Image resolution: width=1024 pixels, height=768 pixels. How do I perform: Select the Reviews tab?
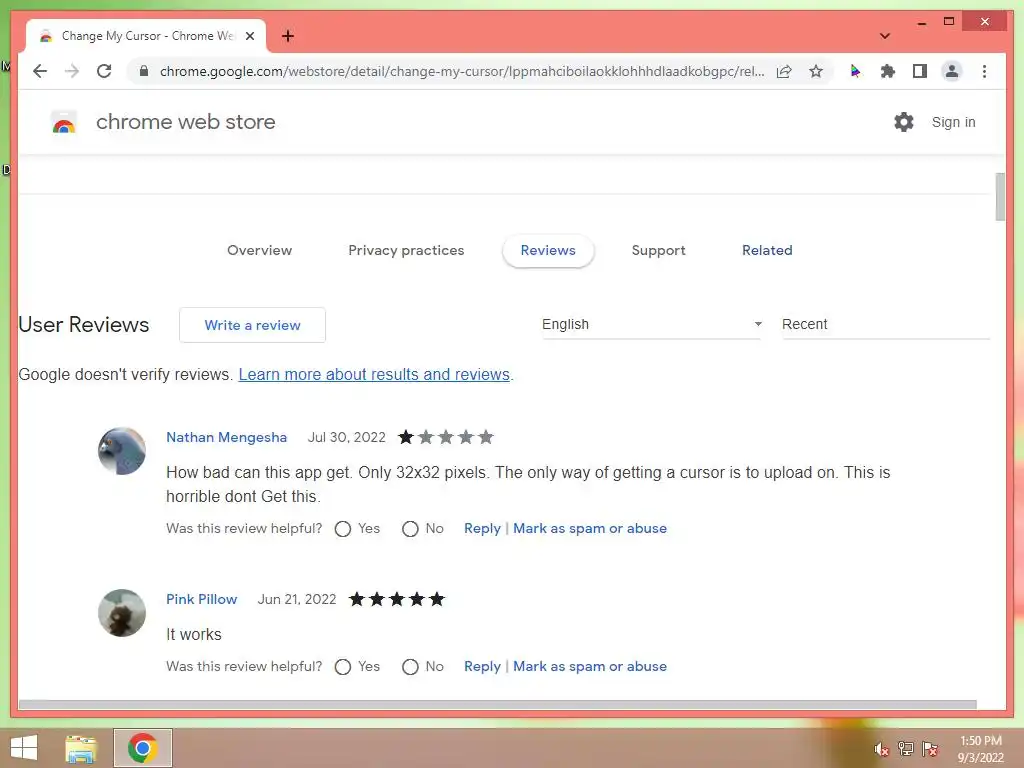(x=548, y=251)
